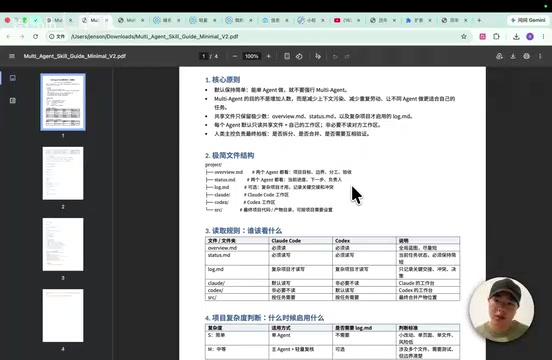Viewport: 552px width, 360px height.
Task: Reload the current page
Action: [36, 36]
